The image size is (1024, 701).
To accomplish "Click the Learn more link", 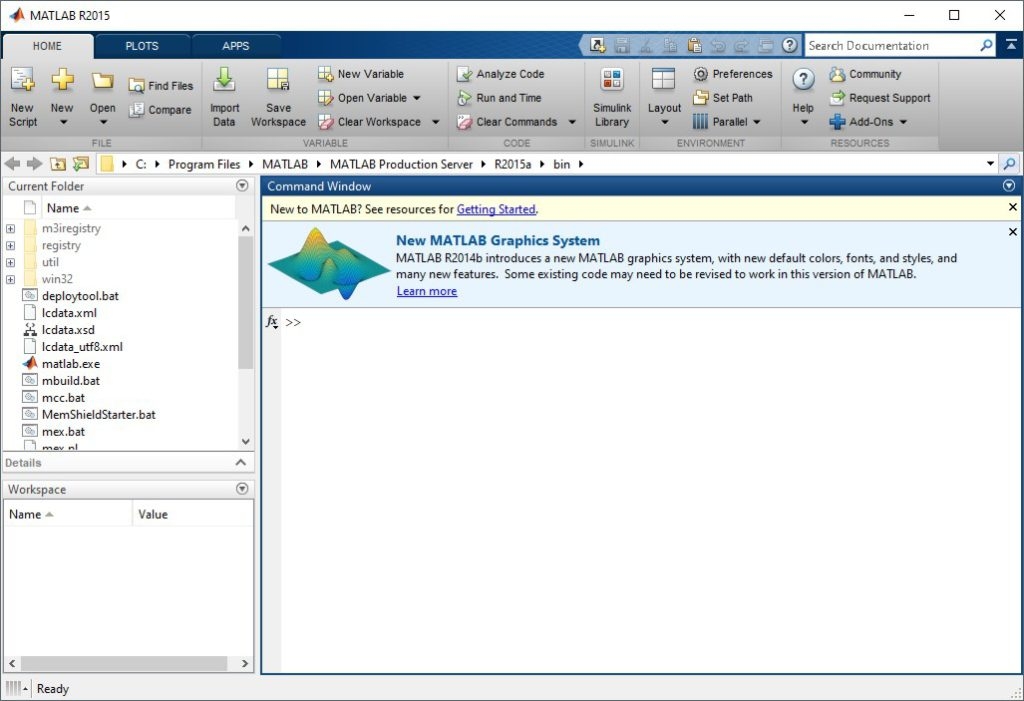I will click(426, 291).
